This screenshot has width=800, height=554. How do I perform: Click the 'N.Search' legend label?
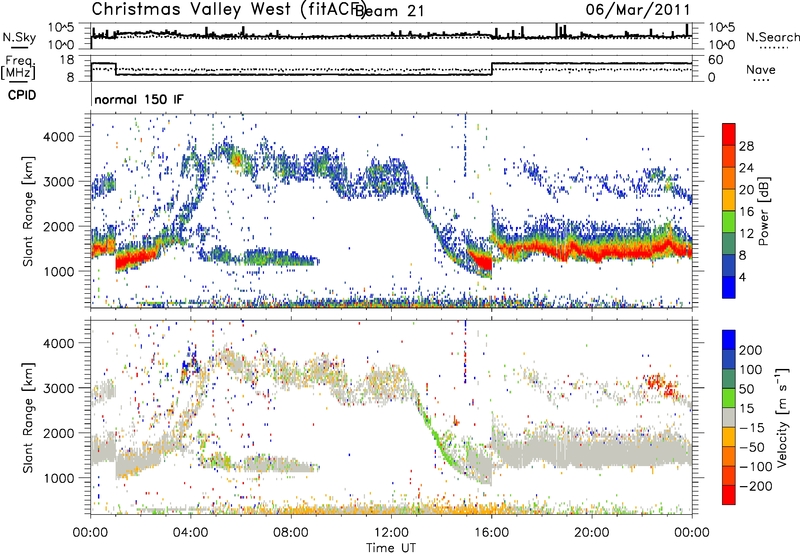[x=772, y=37]
